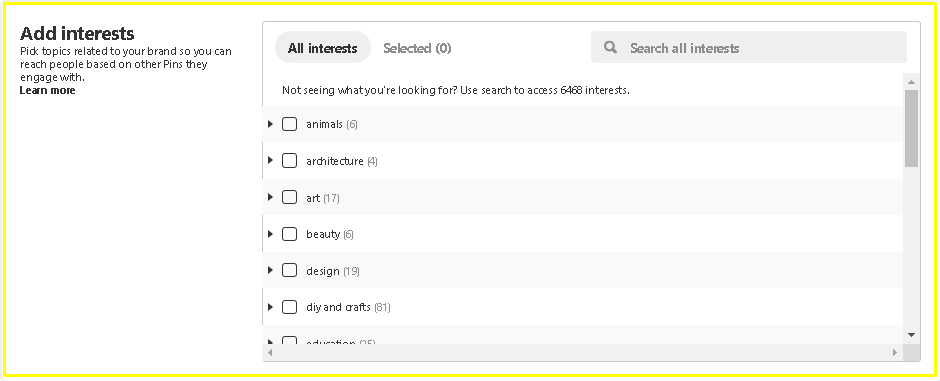
Task: Click the vertical scrollbar down arrow
Action: (x=911, y=335)
